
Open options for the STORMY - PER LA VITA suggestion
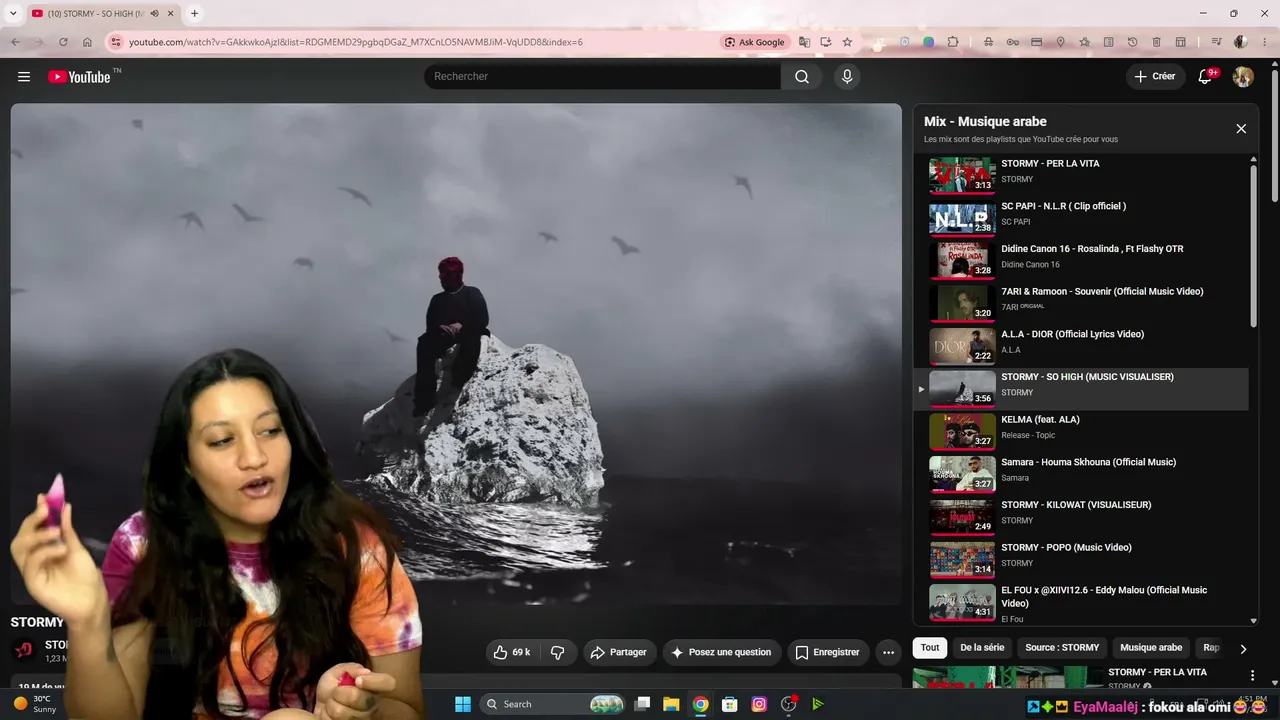coord(1252,676)
